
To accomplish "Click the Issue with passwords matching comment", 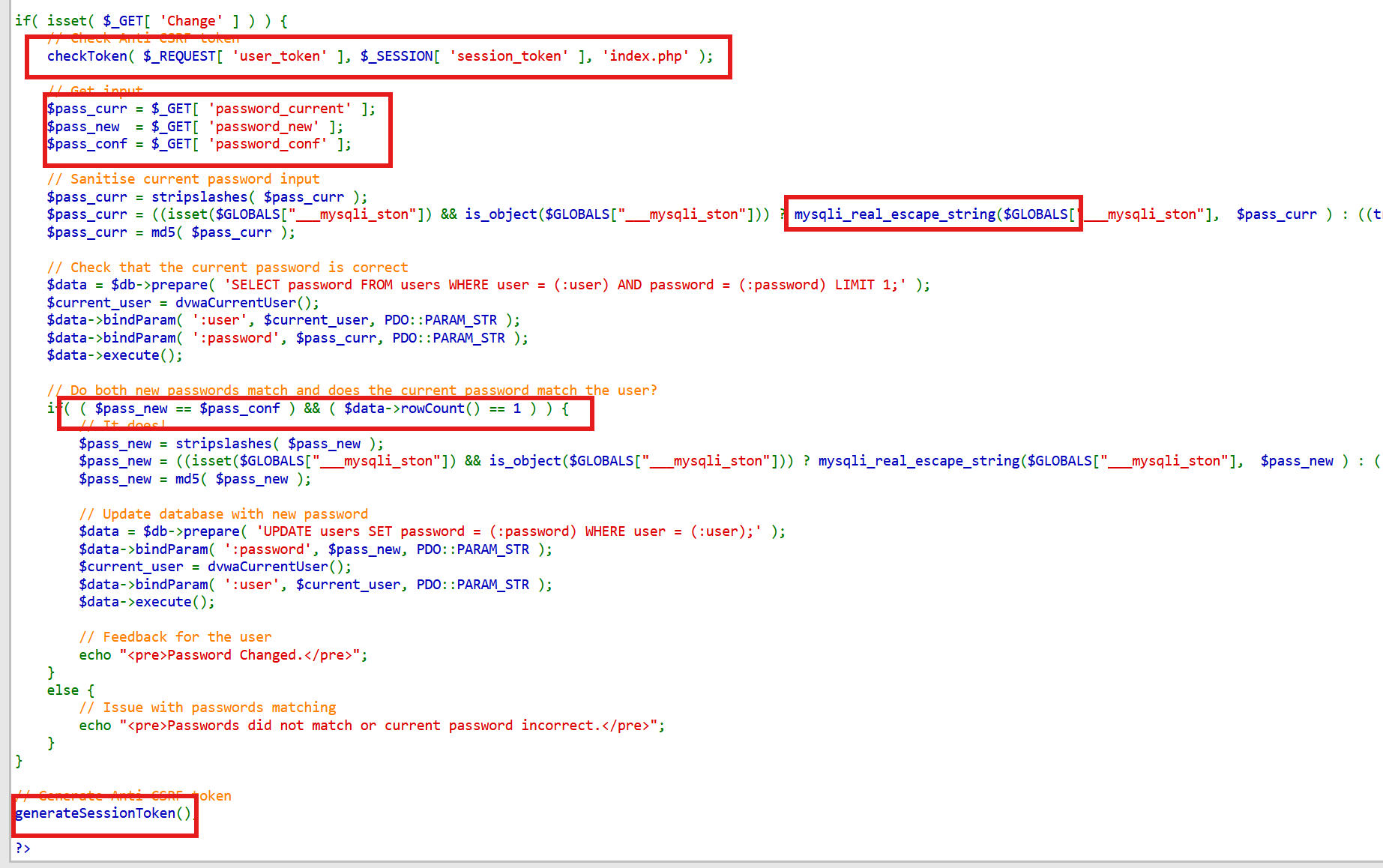I will click(x=208, y=708).
